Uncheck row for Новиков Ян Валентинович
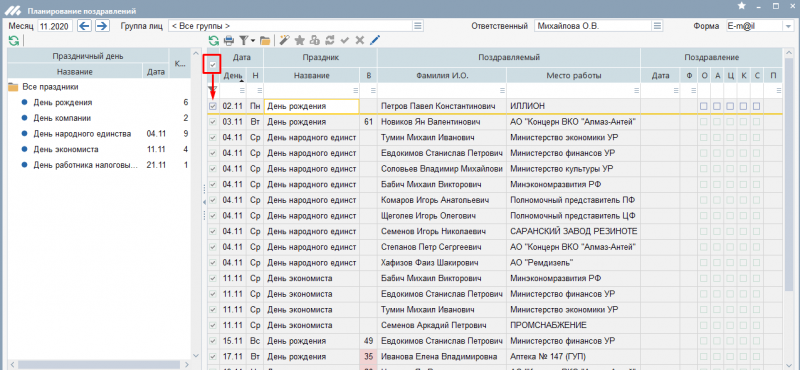This screenshot has height=370, width=800. coord(213,122)
